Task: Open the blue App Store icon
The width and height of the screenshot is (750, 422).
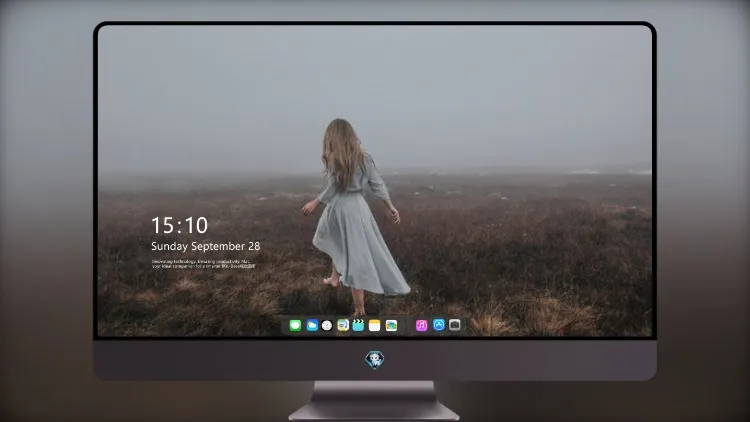Action: (439, 325)
